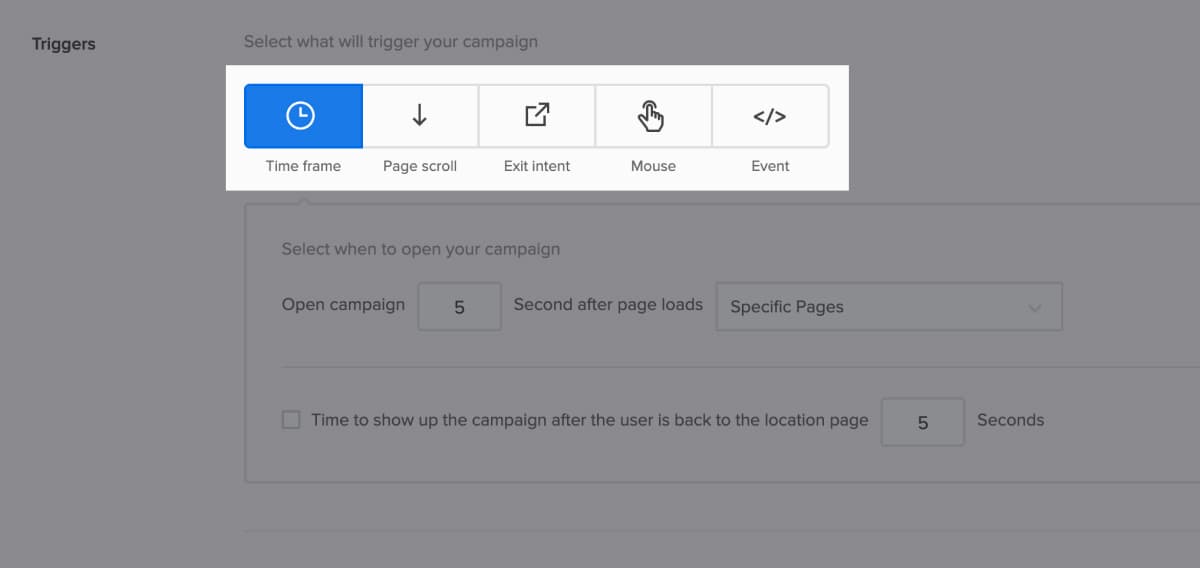Click the Page scroll label

pyautogui.click(x=420, y=166)
